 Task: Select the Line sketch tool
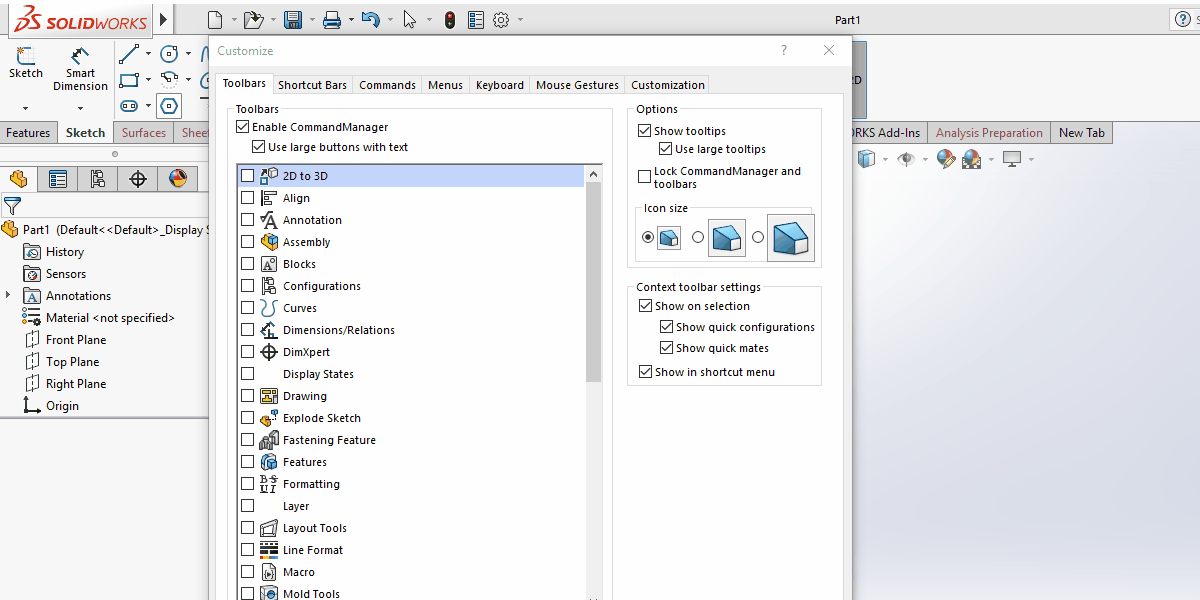tap(129, 54)
